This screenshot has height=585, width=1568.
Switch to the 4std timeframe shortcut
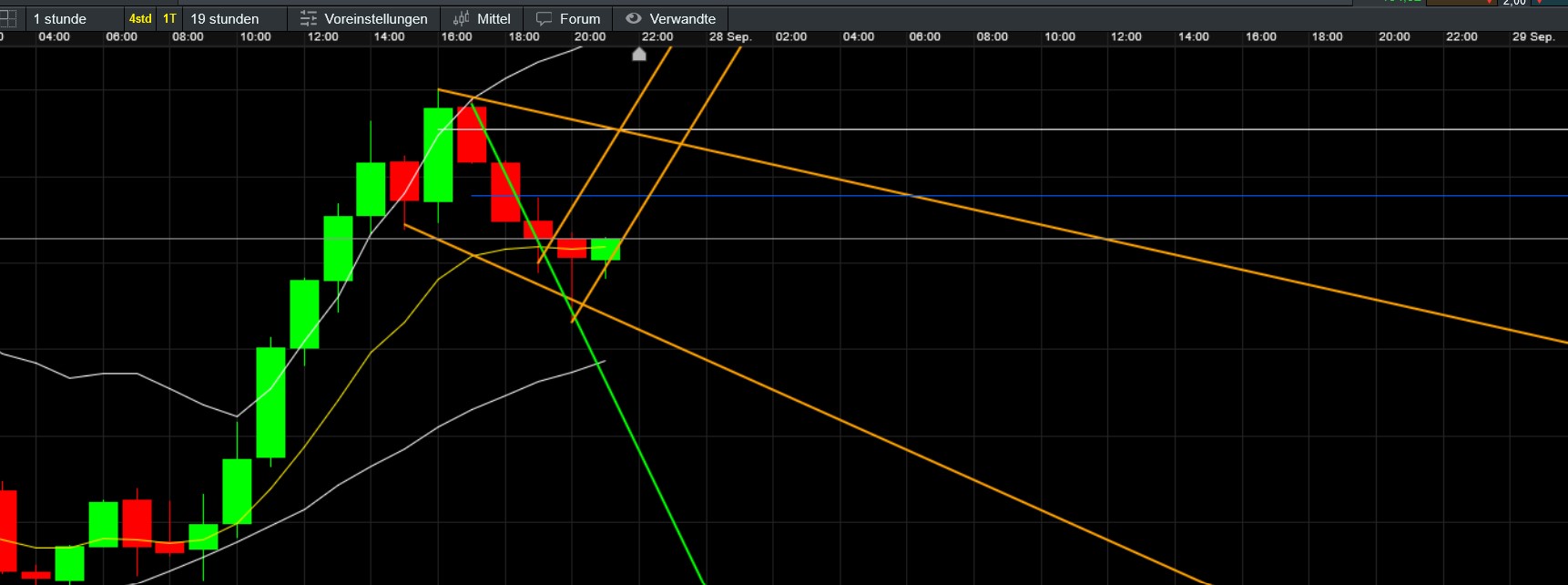[x=140, y=18]
